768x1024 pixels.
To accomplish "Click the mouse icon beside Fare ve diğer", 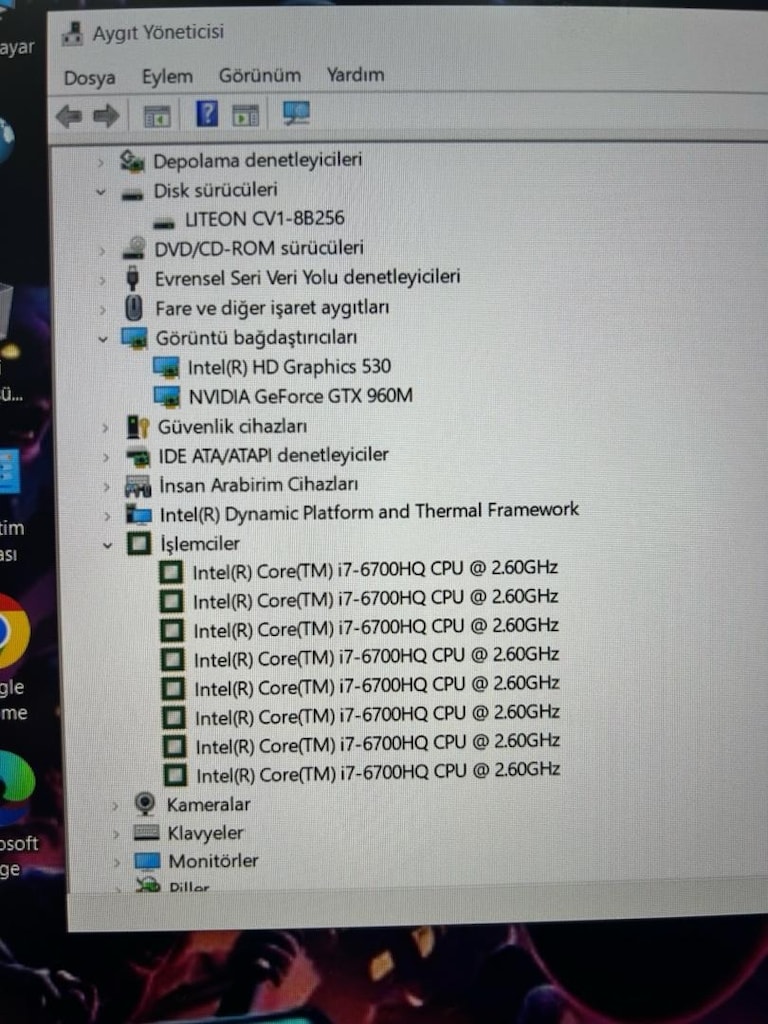I will point(133,308).
